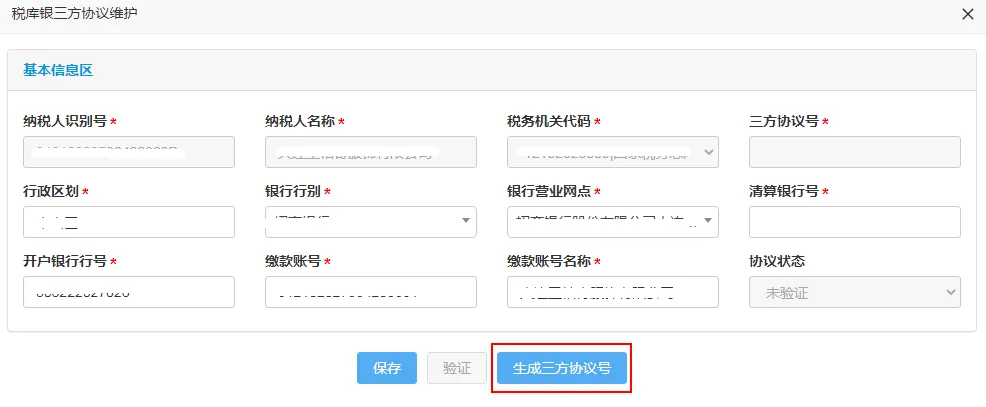This screenshot has width=986, height=407.
Task: Close the 税库银三方协议维护 dialog
Action: 968,14
